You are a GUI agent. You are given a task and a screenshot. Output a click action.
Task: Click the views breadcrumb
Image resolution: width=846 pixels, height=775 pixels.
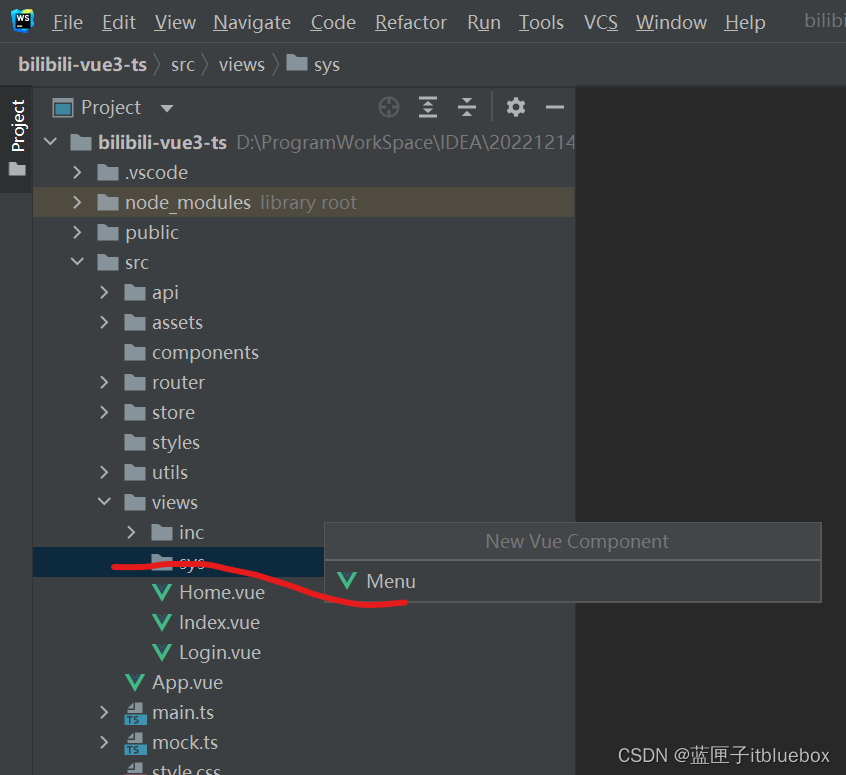click(x=242, y=65)
